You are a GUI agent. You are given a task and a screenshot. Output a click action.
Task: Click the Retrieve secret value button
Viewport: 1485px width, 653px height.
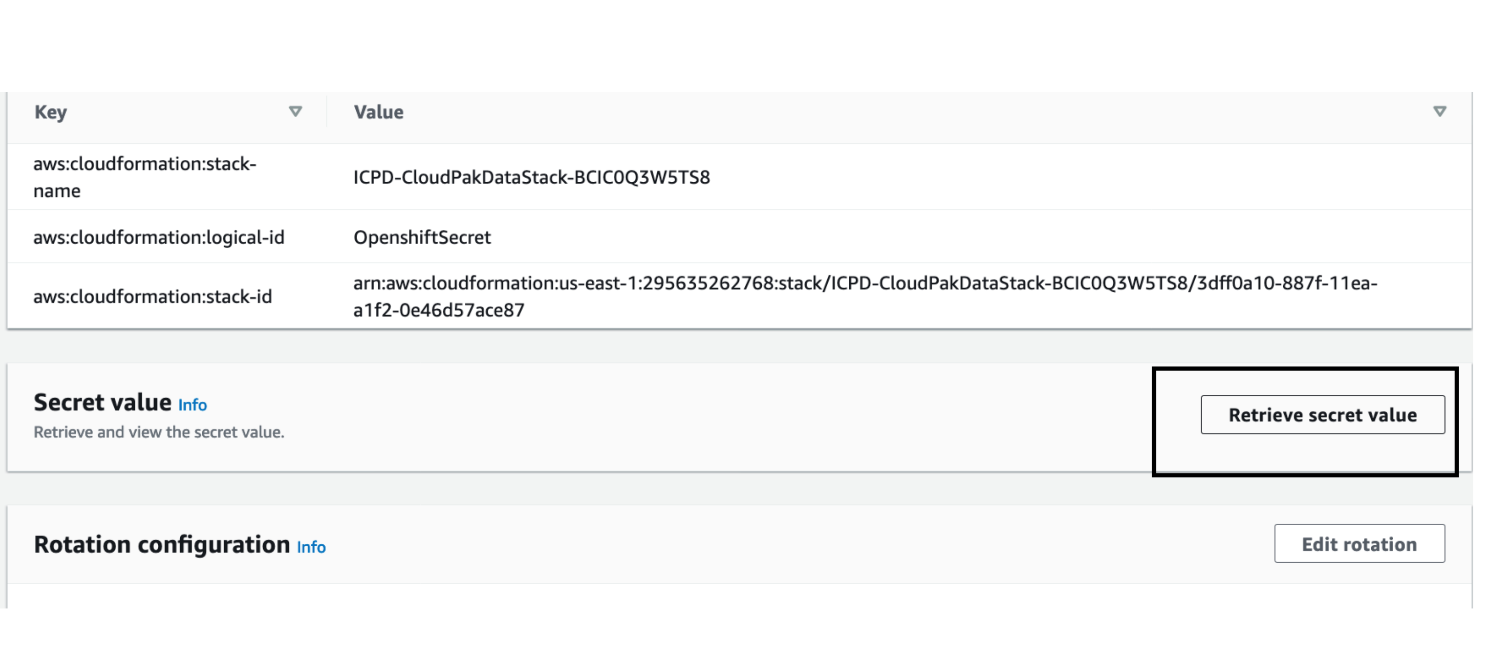[1322, 415]
